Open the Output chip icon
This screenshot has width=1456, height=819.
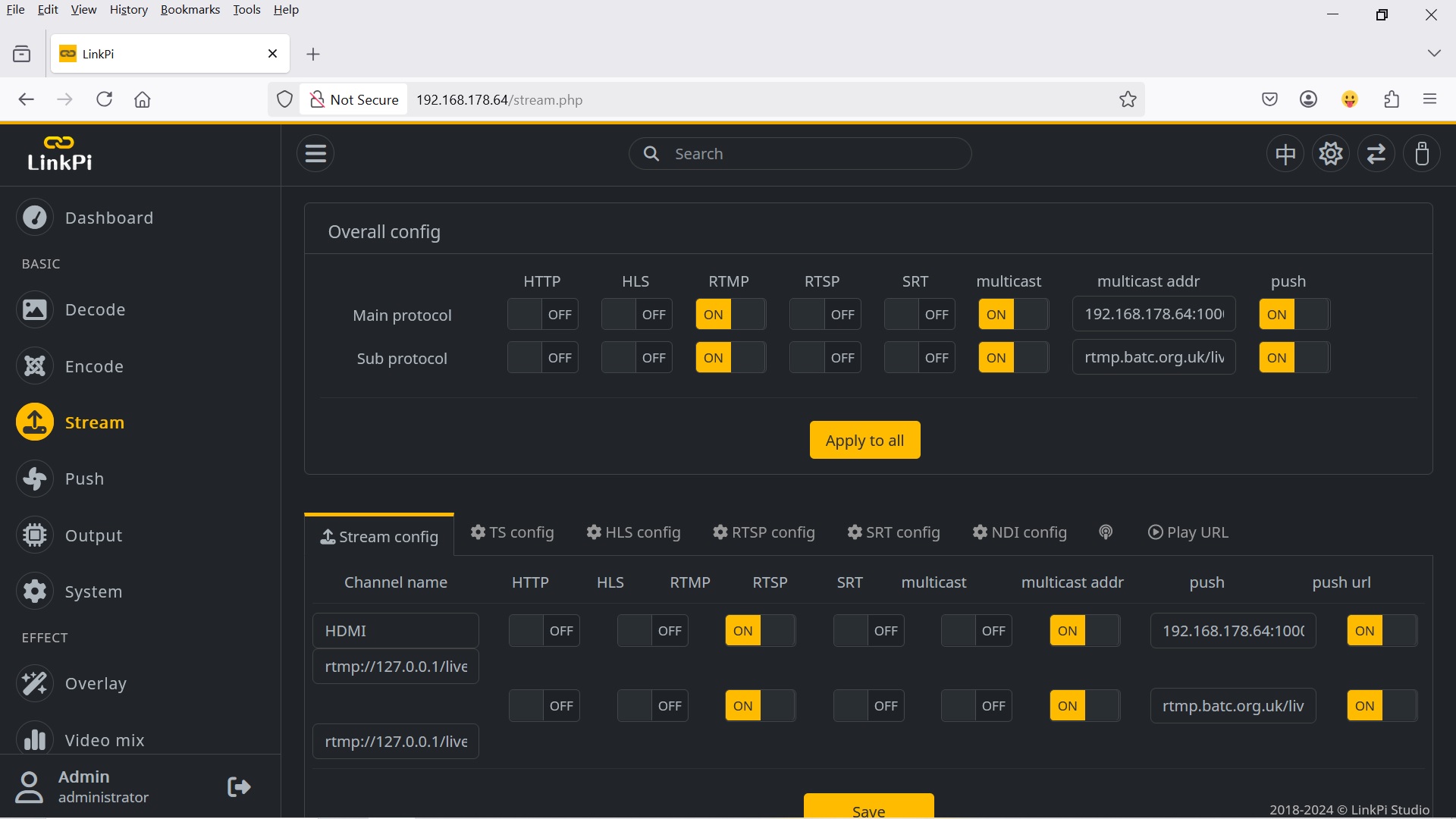[x=35, y=535]
